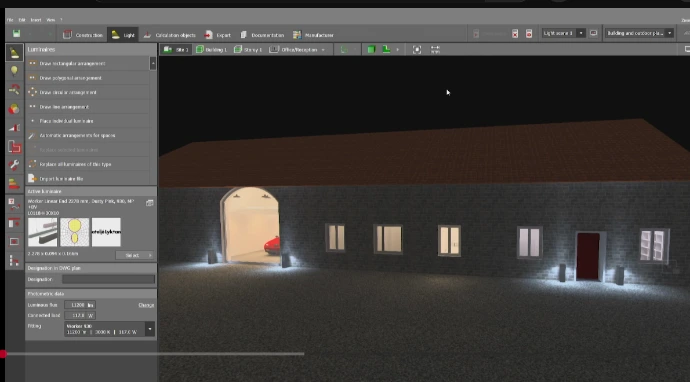Click the light scene monitor icon
690x382 pixels.
[x=593, y=33]
